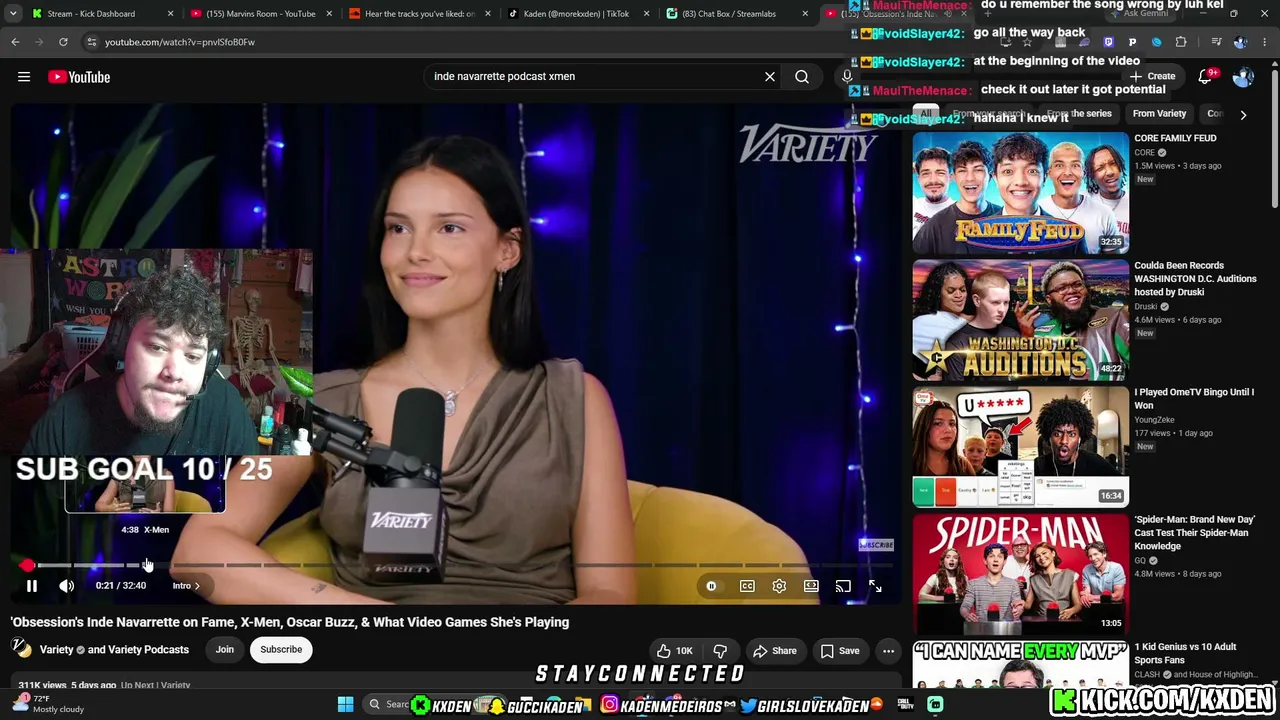Viewport: 1280px width, 720px height.
Task: Open YouTube notifications bell
Action: tap(1206, 77)
